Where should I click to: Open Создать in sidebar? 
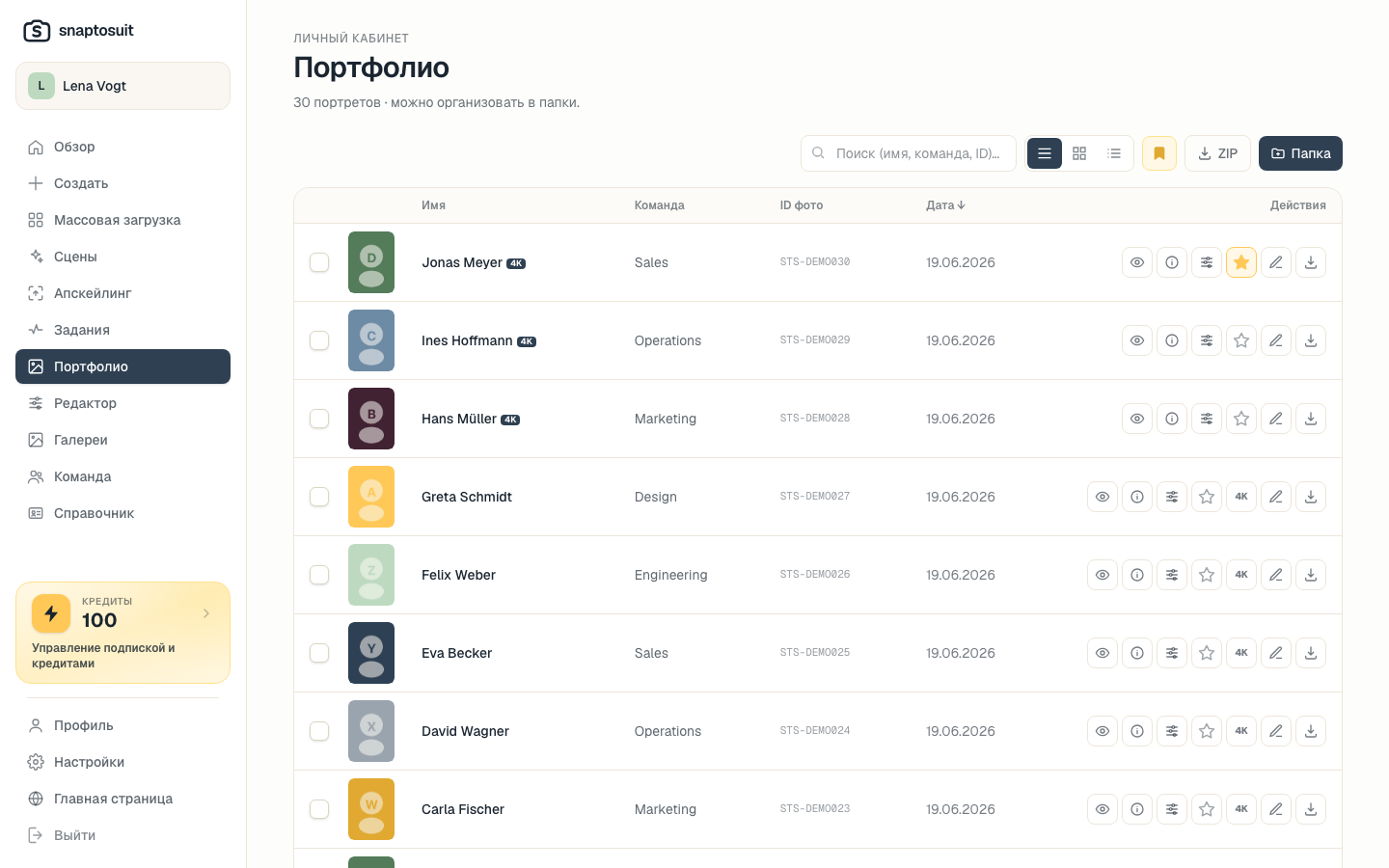(x=123, y=183)
